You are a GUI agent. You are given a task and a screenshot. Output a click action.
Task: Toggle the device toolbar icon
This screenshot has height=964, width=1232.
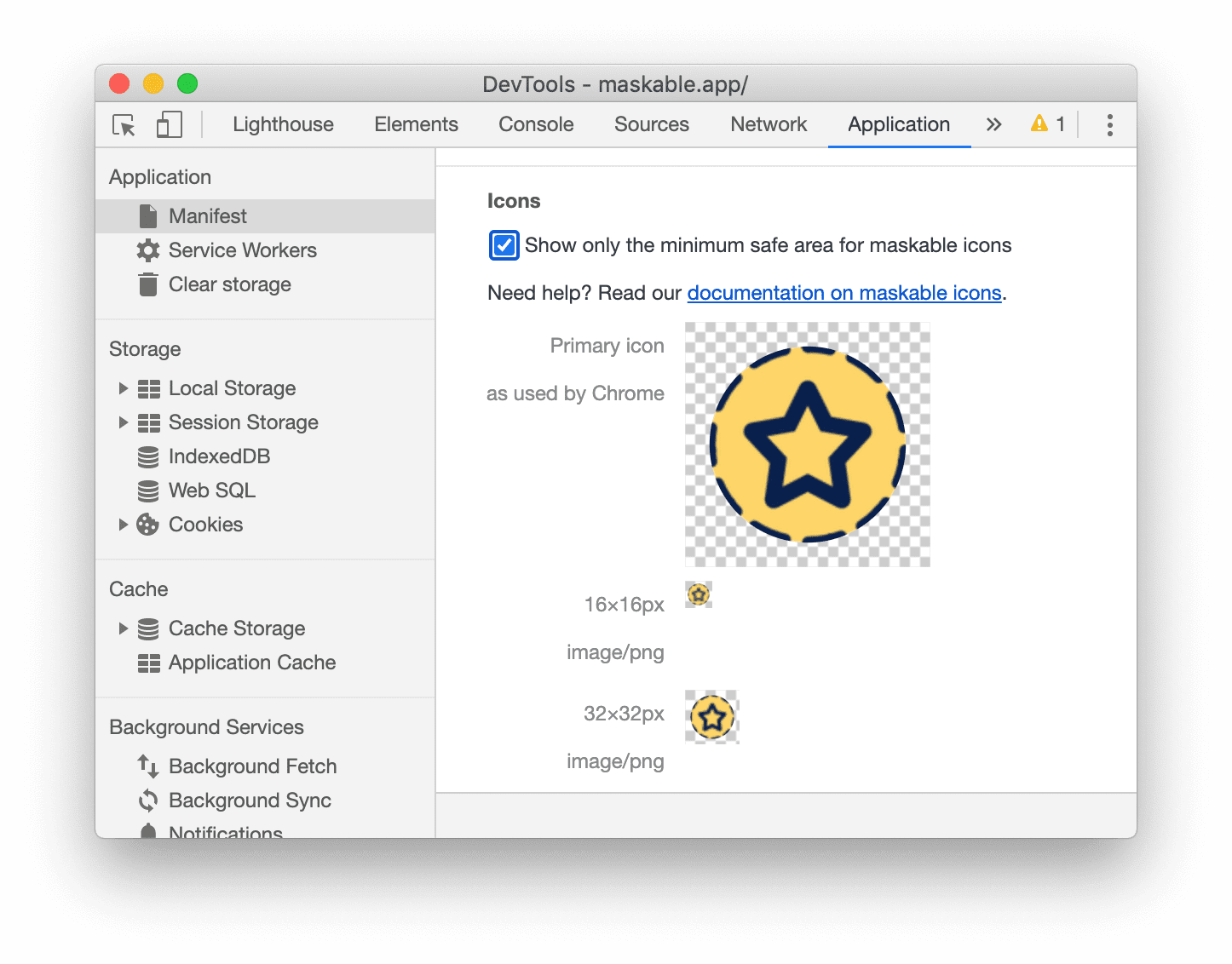click(169, 124)
